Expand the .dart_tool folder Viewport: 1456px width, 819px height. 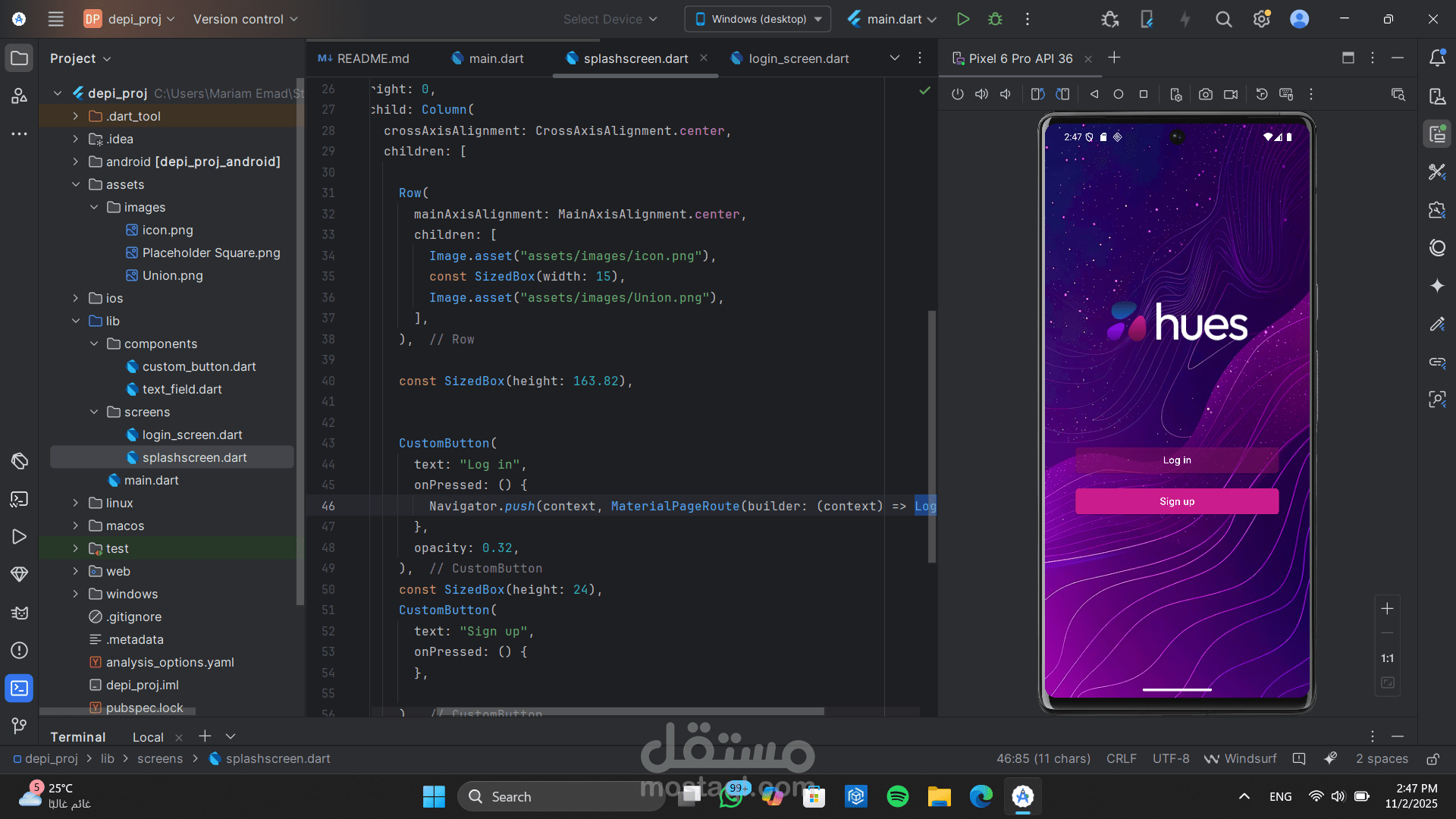point(75,116)
